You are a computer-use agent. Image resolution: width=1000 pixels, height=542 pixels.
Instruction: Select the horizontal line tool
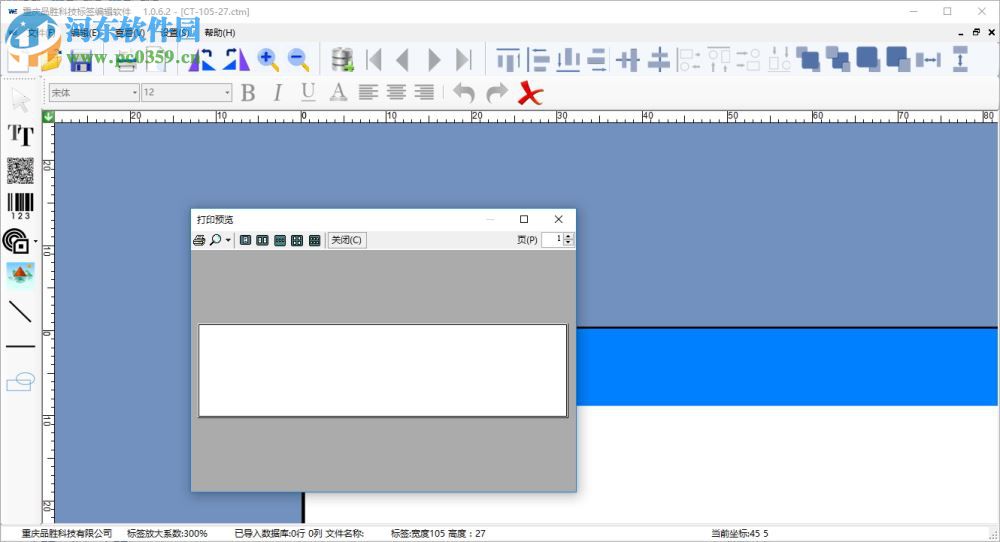20,347
